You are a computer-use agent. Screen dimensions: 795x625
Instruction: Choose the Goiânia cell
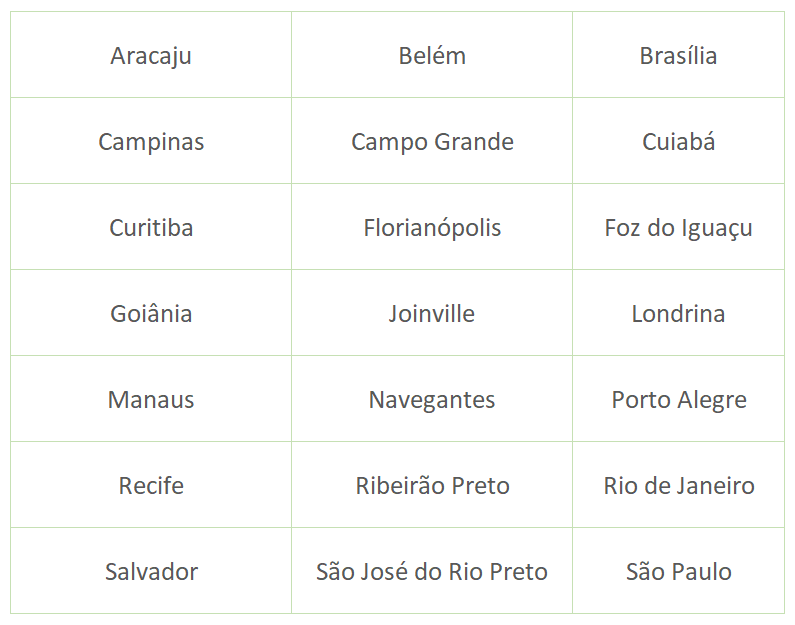(x=151, y=313)
